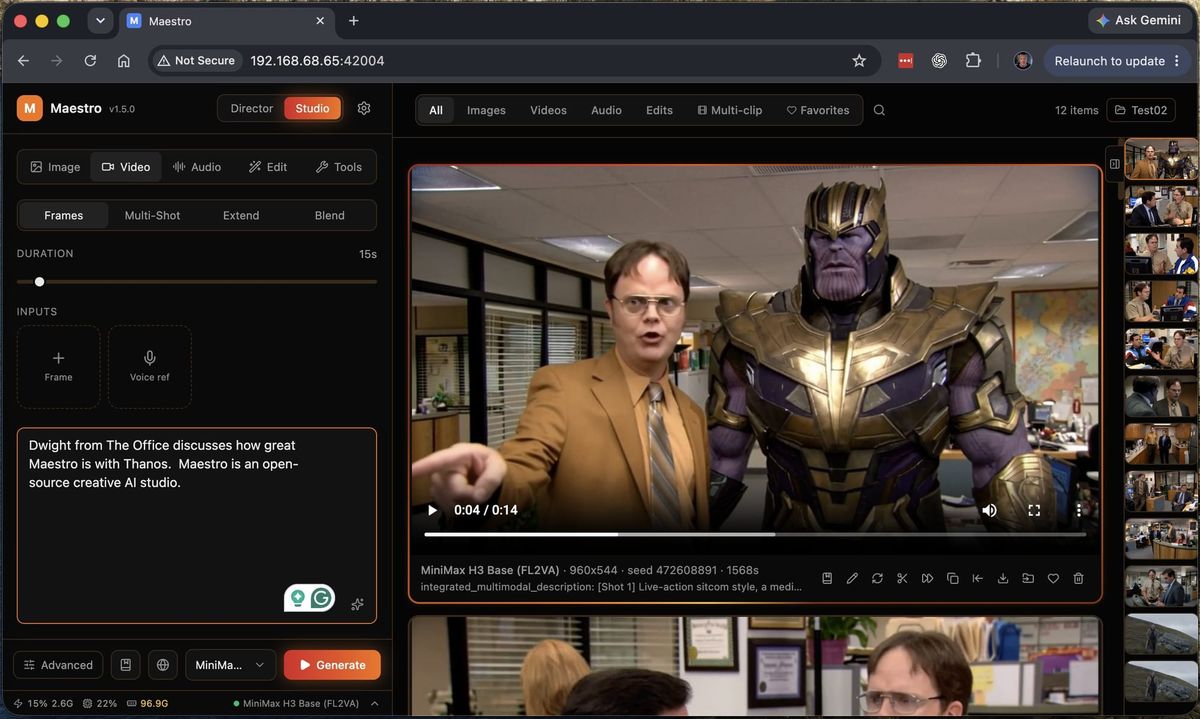Open Chrome tab search dropdown arrow

pos(100,20)
